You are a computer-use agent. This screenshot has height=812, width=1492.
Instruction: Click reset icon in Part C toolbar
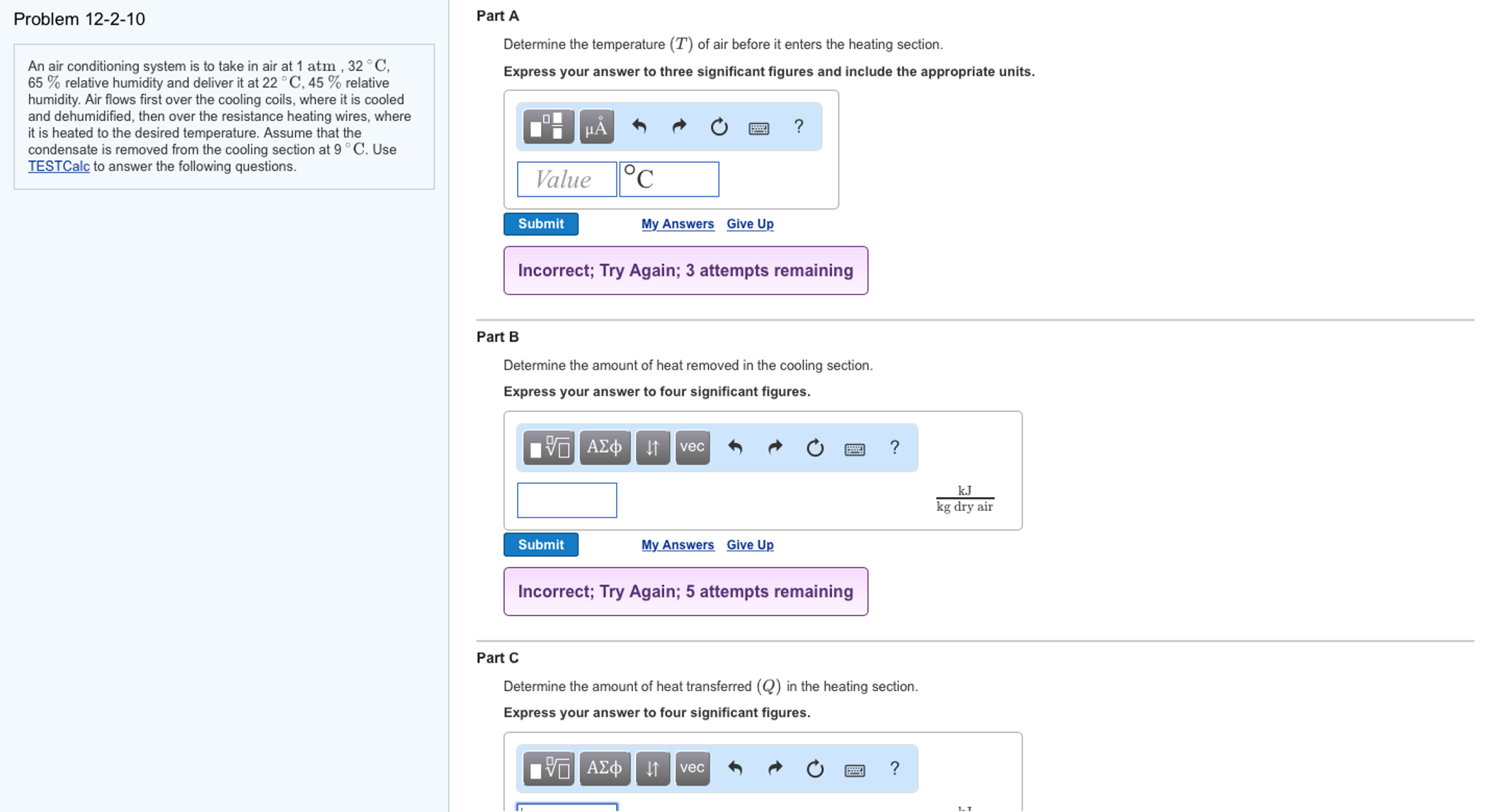[815, 768]
